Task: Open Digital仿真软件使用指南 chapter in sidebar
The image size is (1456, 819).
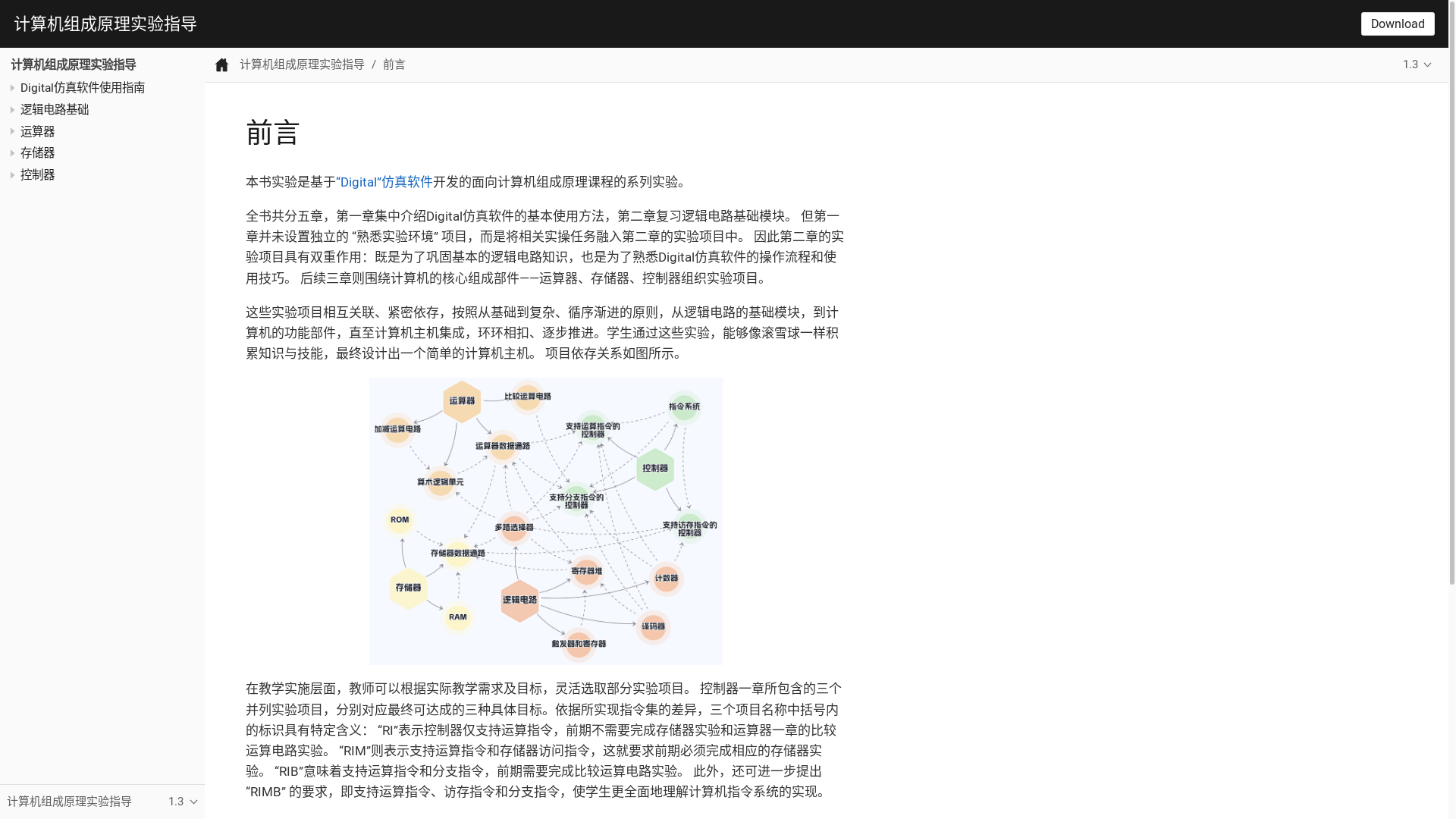Action: (x=83, y=88)
